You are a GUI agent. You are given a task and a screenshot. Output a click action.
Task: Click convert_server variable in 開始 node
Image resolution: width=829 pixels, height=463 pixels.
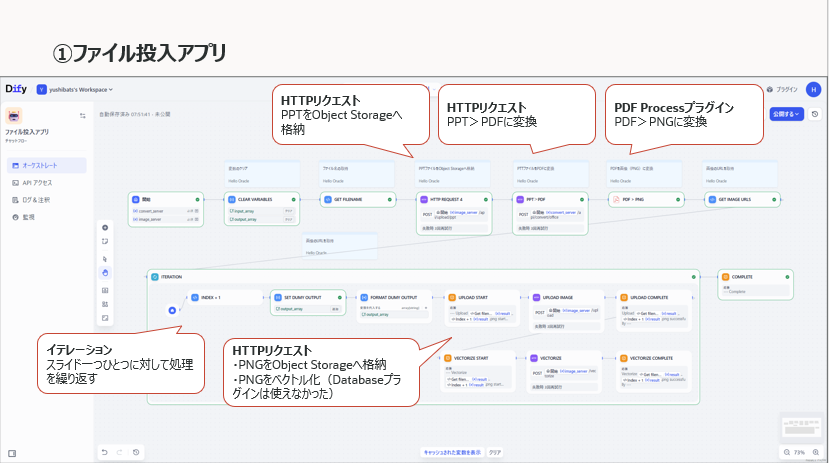165,211
